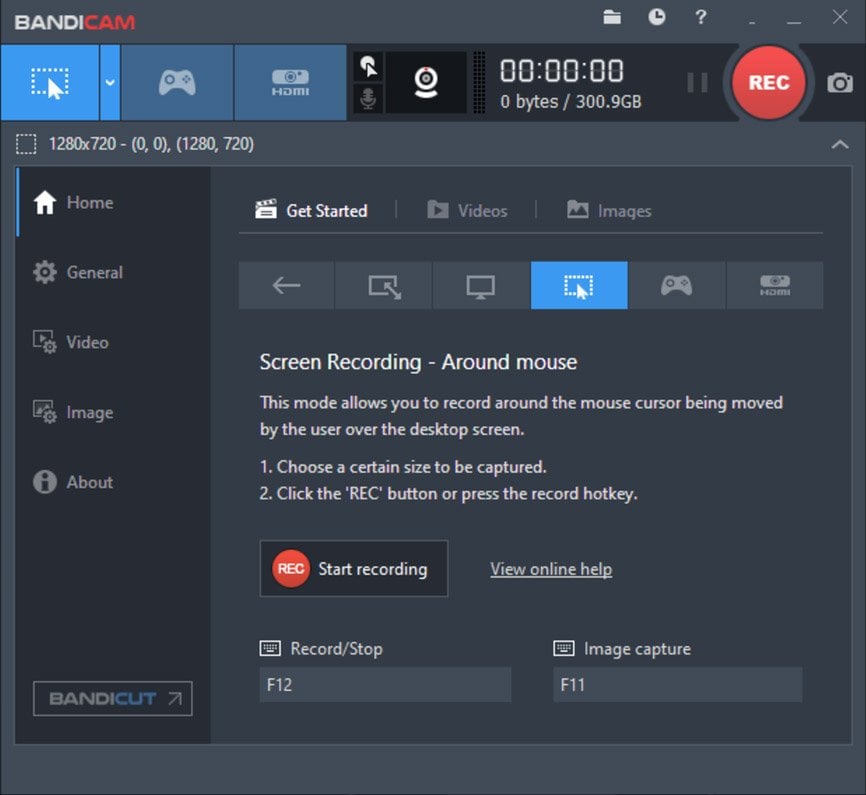866x795 pixels.
Task: Open the Images tab
Action: tap(609, 211)
